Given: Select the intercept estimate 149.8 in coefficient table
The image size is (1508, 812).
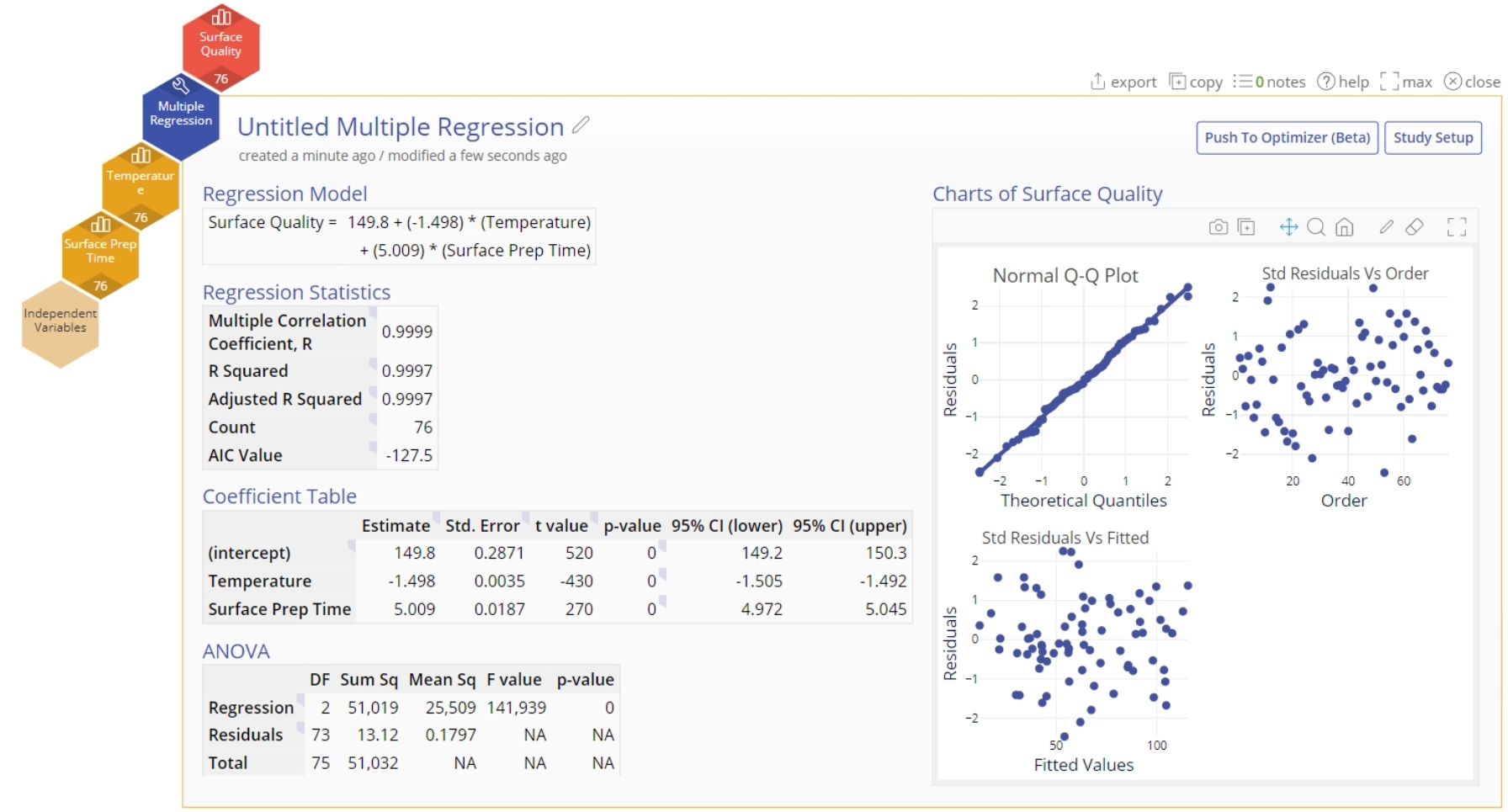Looking at the screenshot, I should [x=415, y=553].
